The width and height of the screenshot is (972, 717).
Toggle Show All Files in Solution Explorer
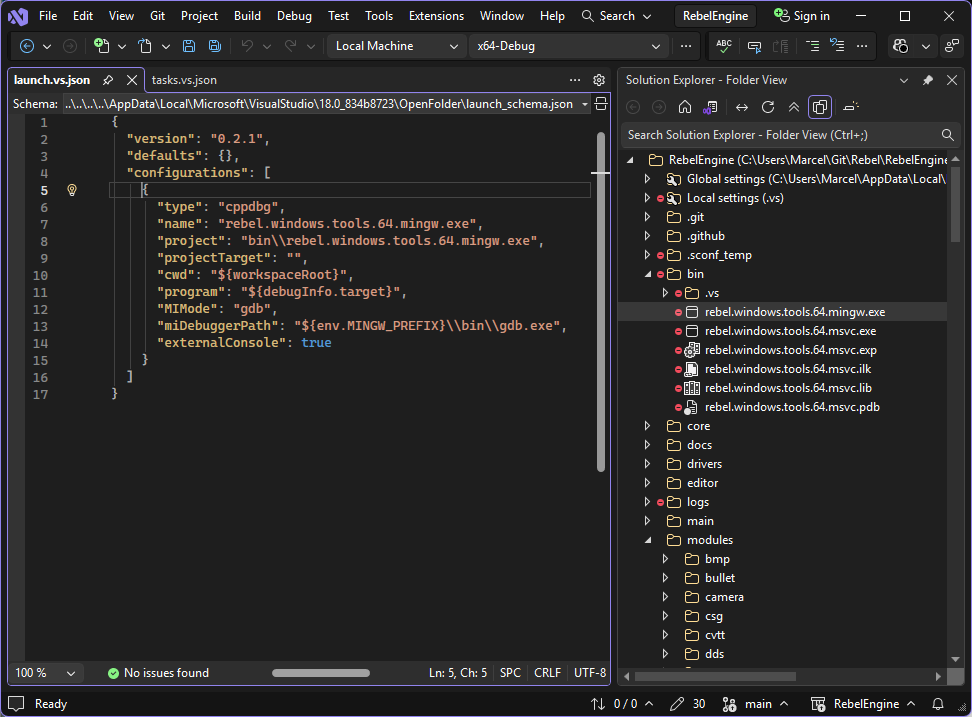coord(820,107)
